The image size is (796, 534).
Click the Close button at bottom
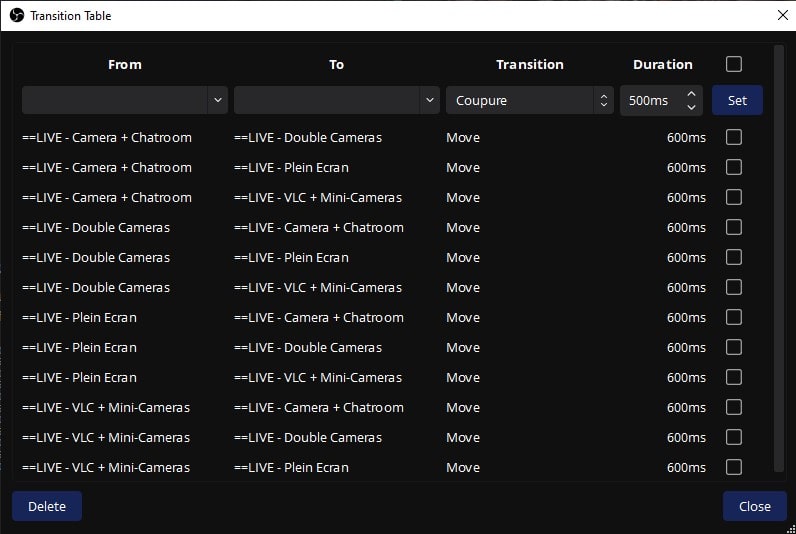[754, 506]
